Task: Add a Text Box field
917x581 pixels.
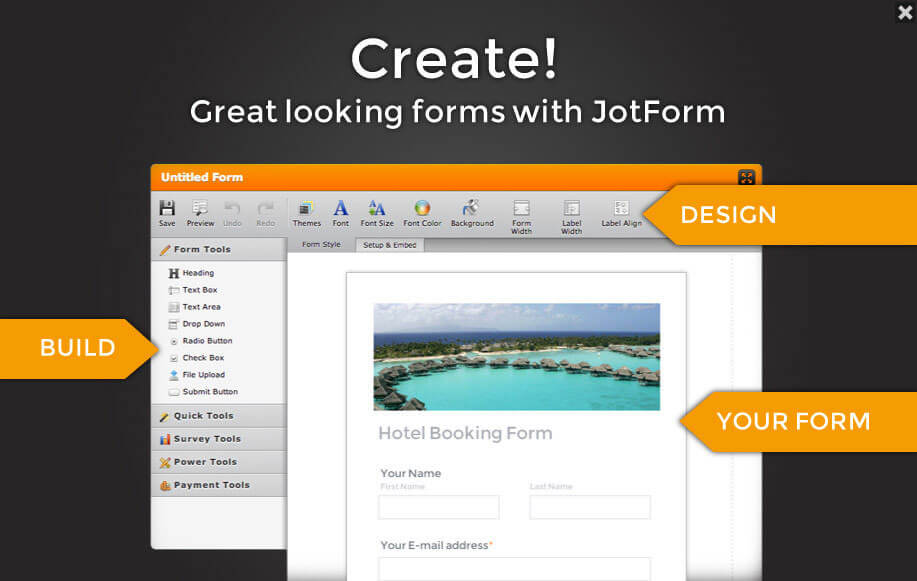Action: coord(193,290)
